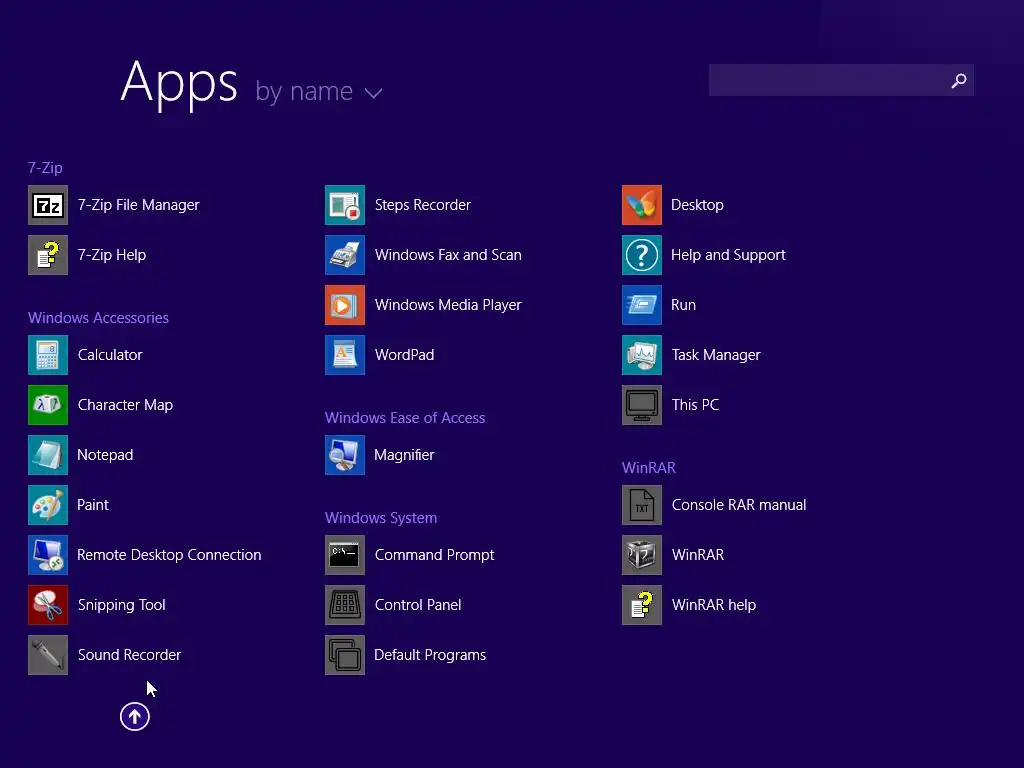
Task: Launch the 7-Zip Help icon
Action: (x=48, y=255)
